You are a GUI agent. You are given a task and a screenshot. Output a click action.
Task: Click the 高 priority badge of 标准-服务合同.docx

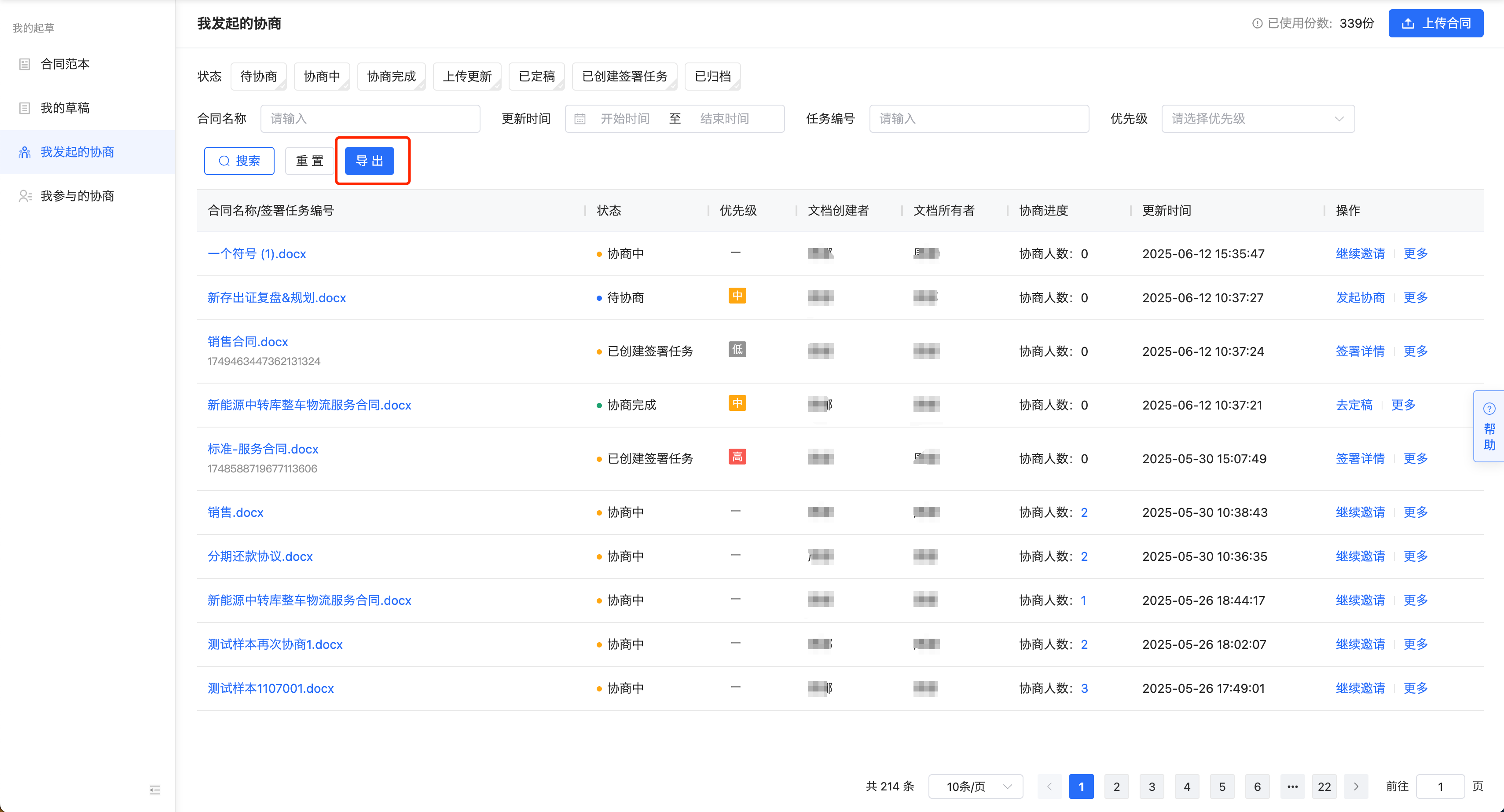(737, 457)
